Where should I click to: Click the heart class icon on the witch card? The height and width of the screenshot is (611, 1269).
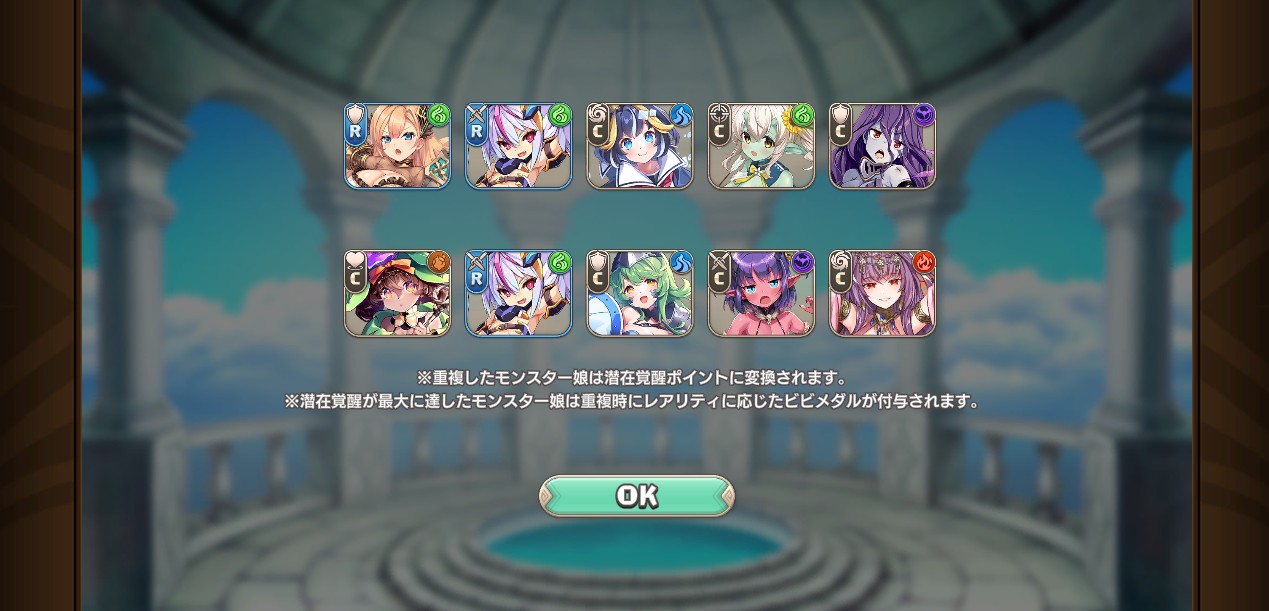356,261
